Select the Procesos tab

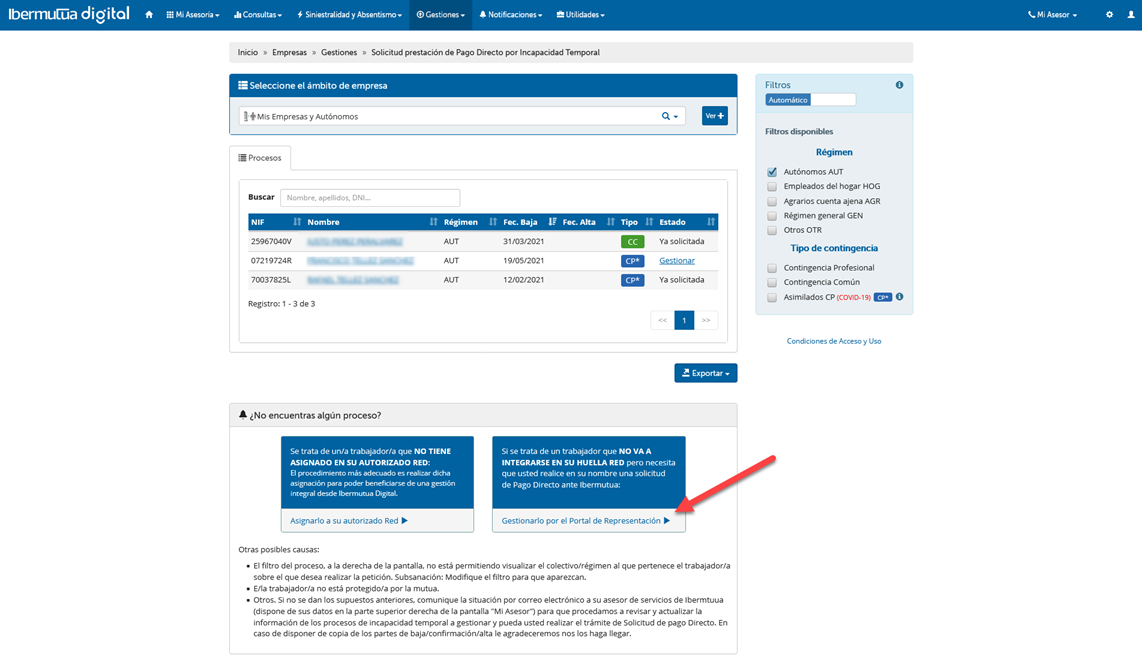[x=260, y=158]
